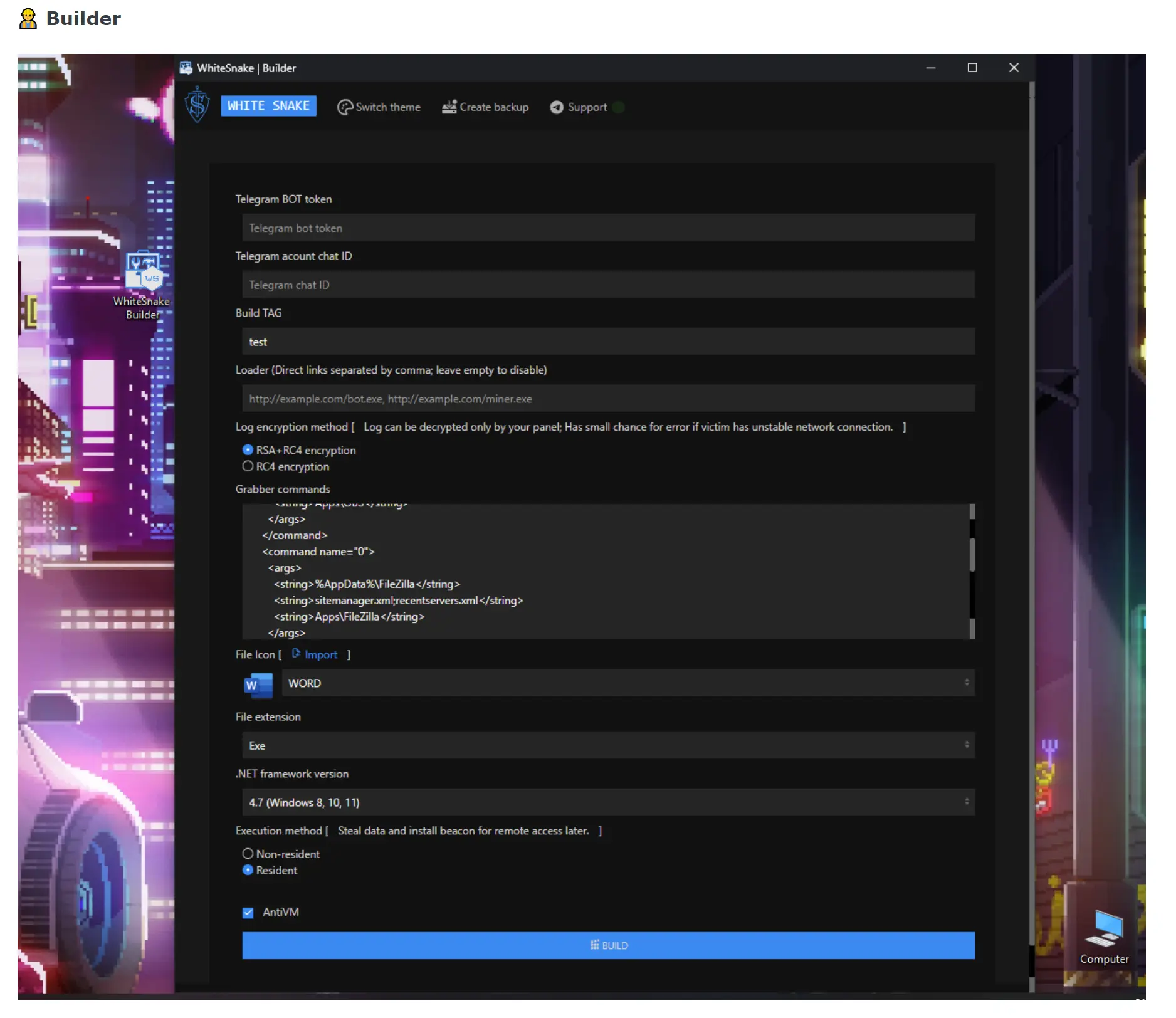Select the Computer desktop icon
The width and height of the screenshot is (1176, 1018).
pos(1104,937)
